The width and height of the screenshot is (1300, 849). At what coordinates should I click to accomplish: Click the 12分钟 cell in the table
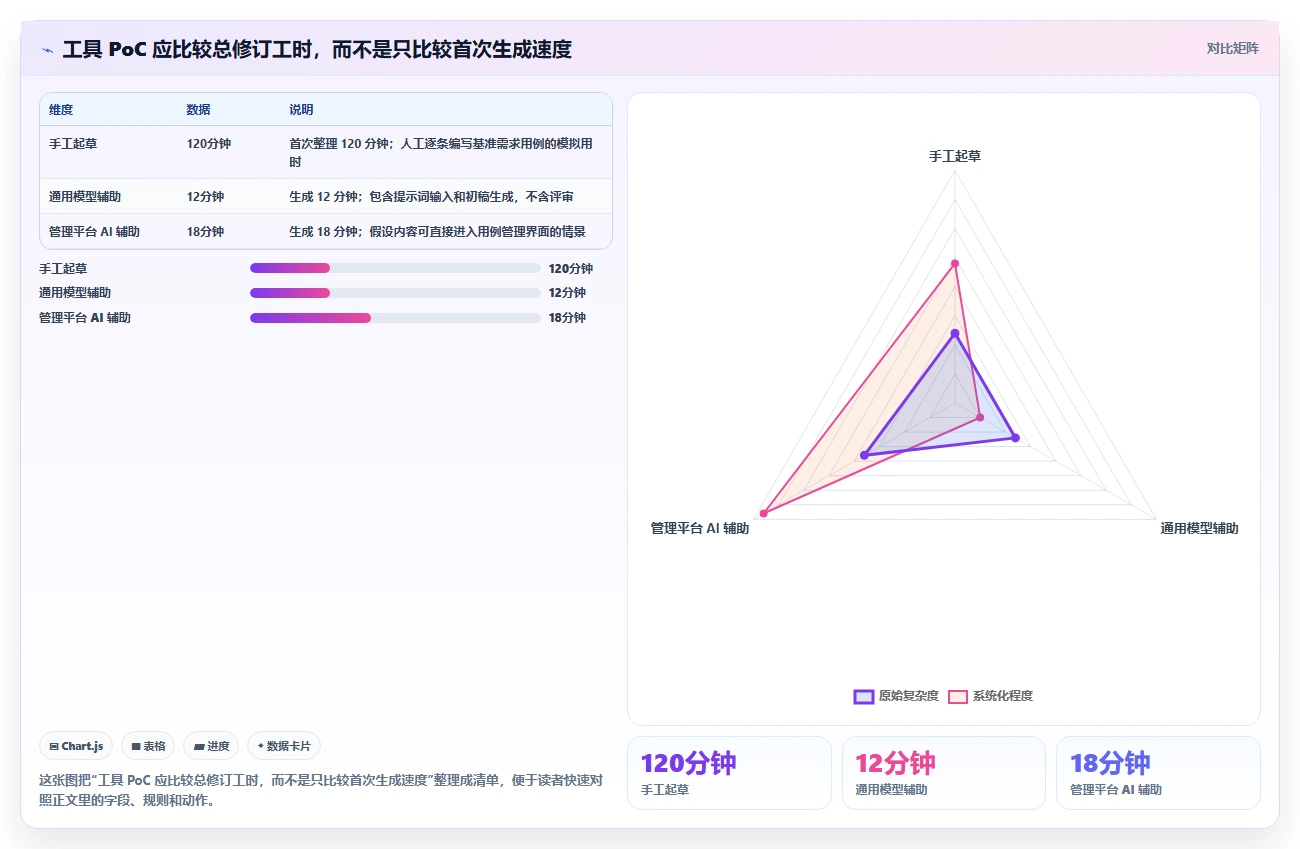205,197
